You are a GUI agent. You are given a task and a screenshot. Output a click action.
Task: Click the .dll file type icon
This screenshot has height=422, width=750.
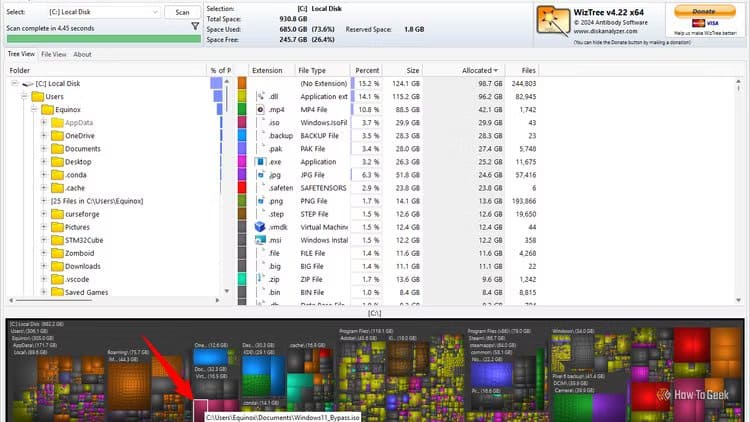(x=260, y=97)
